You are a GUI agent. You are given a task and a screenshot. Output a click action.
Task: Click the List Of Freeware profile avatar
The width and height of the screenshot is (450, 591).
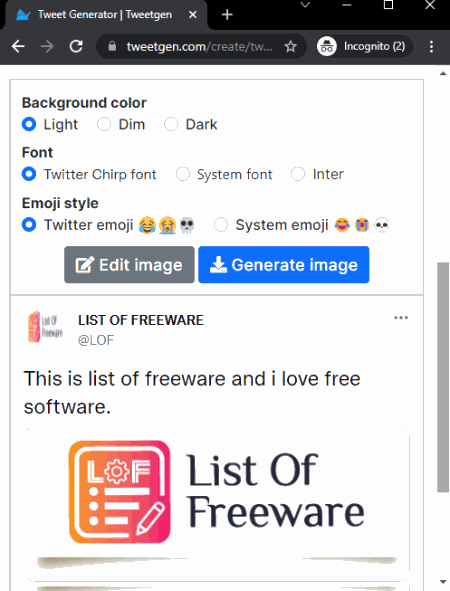click(x=45, y=327)
